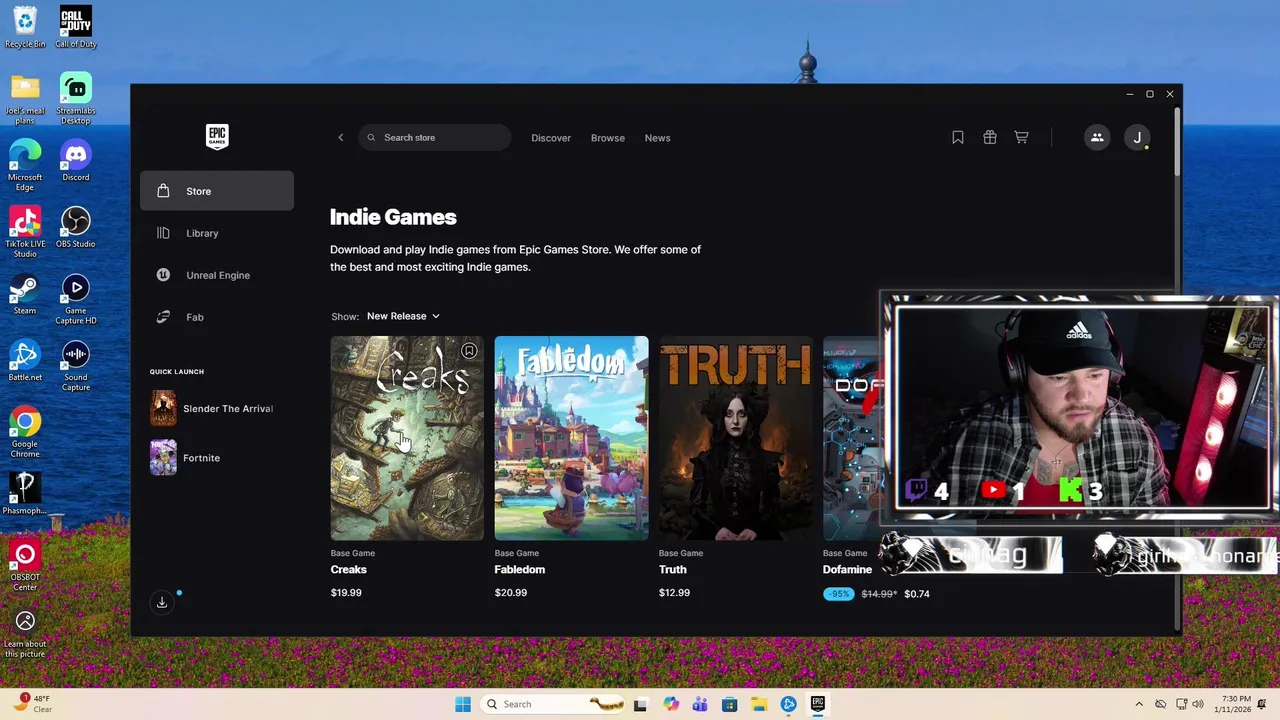The height and width of the screenshot is (720, 1280).
Task: Open Streamlabs Desktop shortcut
Action: tap(76, 99)
